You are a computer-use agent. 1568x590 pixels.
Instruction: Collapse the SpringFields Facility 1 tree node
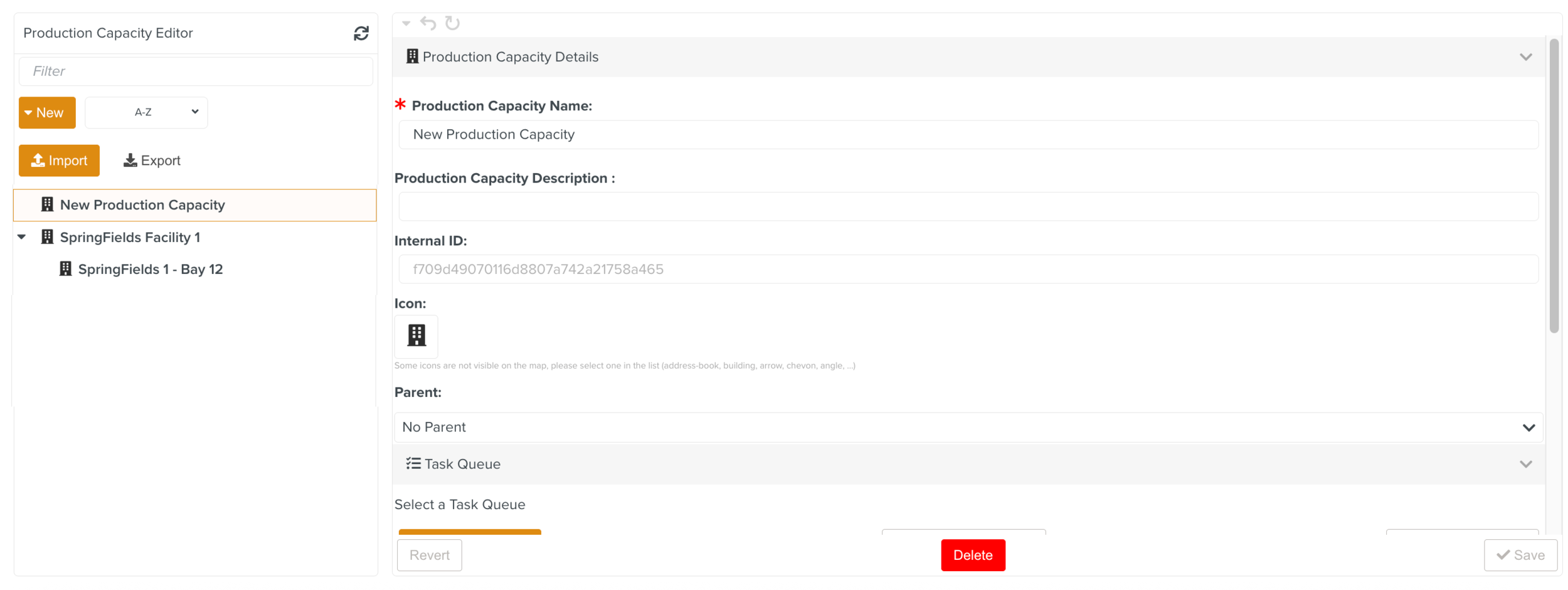pyautogui.click(x=22, y=237)
